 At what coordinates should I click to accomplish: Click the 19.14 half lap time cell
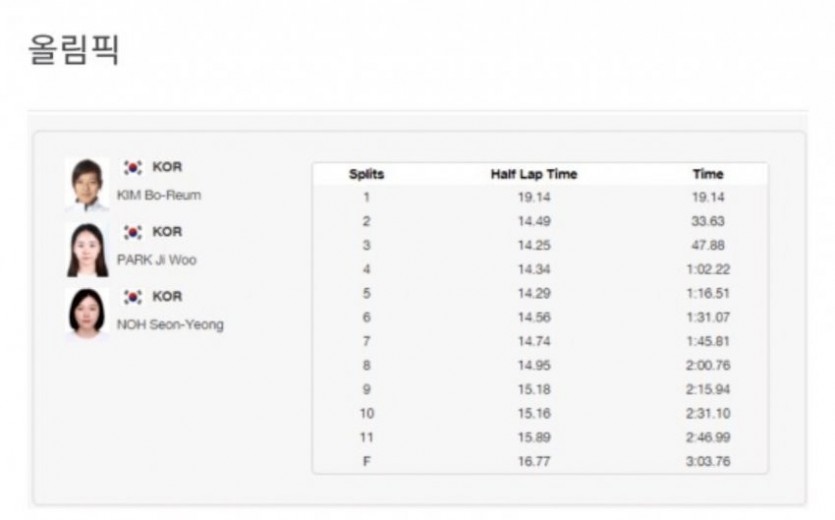click(x=534, y=198)
